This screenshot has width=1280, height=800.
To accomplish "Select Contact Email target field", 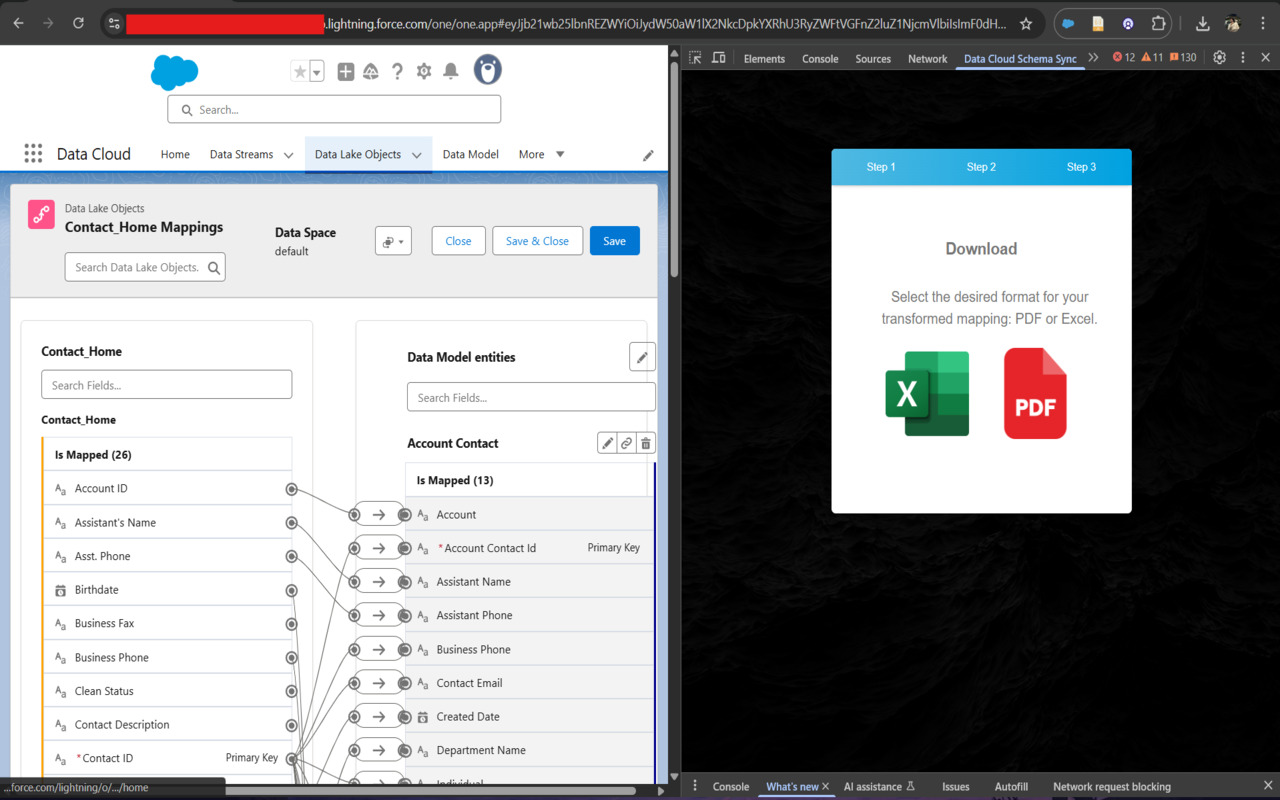I will pos(530,683).
